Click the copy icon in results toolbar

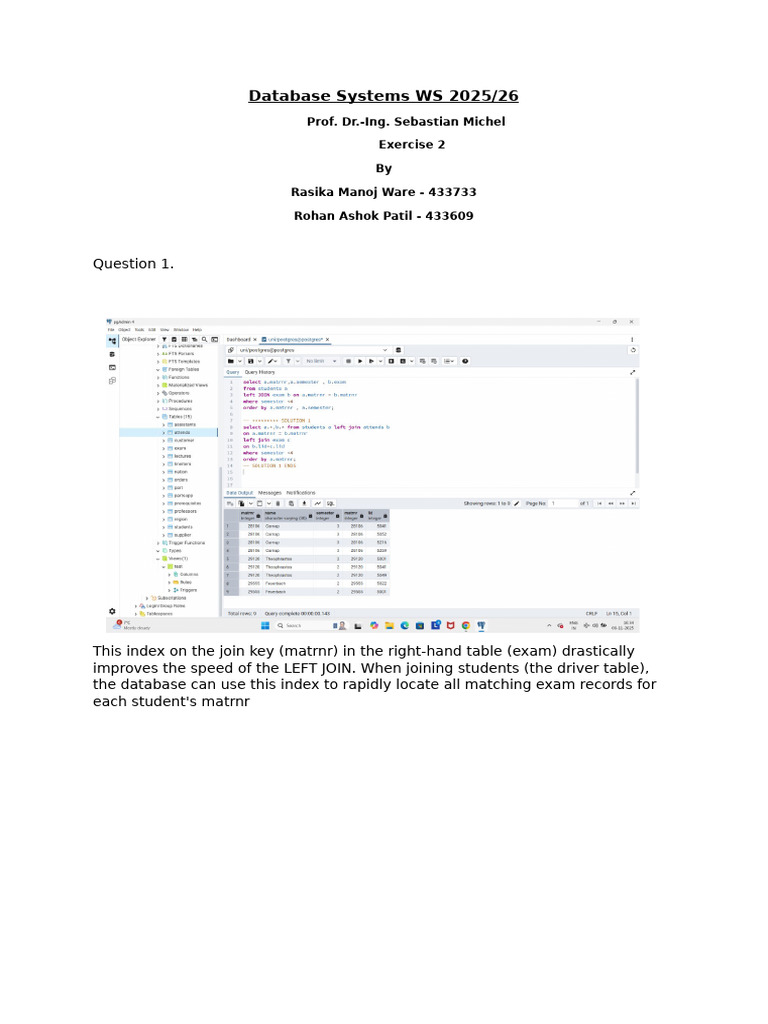point(241,504)
